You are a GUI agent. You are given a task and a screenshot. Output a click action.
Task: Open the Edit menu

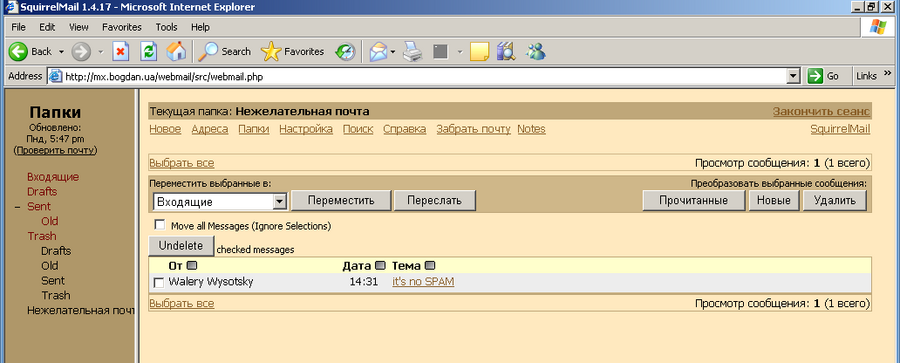pyautogui.click(x=47, y=27)
